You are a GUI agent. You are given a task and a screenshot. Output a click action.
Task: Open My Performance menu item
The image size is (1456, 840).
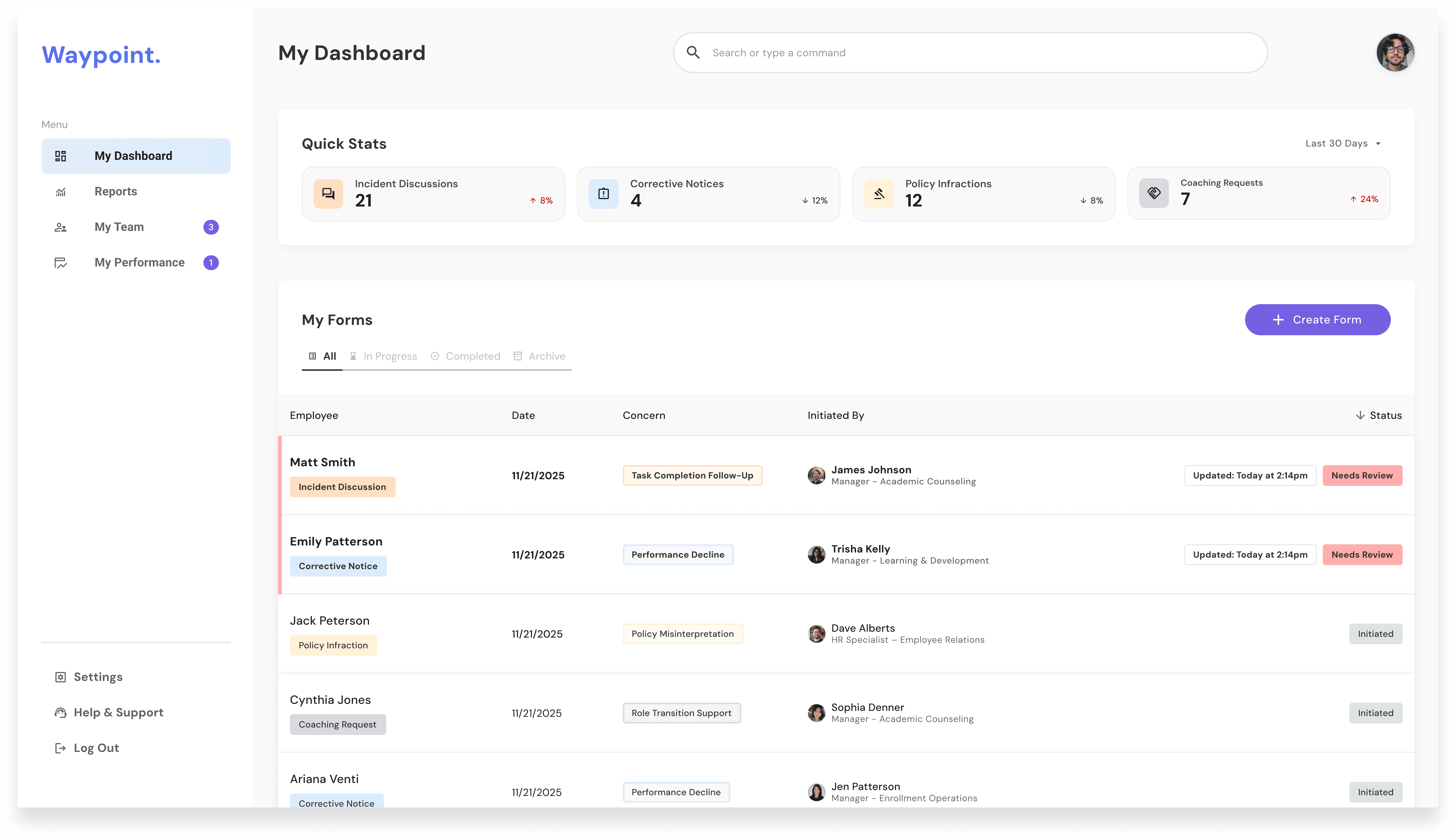coord(139,263)
